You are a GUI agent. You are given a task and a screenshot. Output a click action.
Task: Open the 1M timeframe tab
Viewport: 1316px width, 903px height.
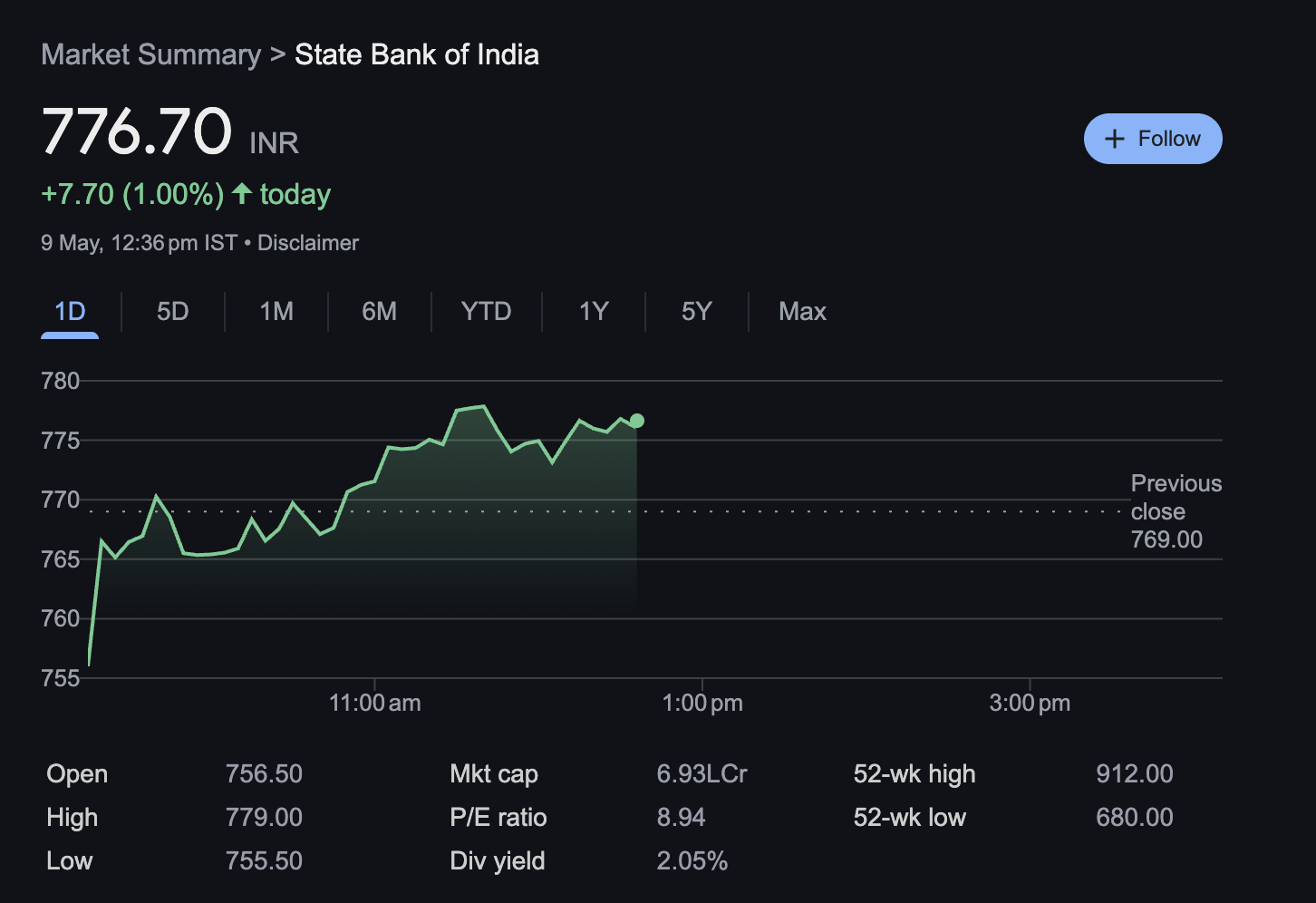point(276,311)
